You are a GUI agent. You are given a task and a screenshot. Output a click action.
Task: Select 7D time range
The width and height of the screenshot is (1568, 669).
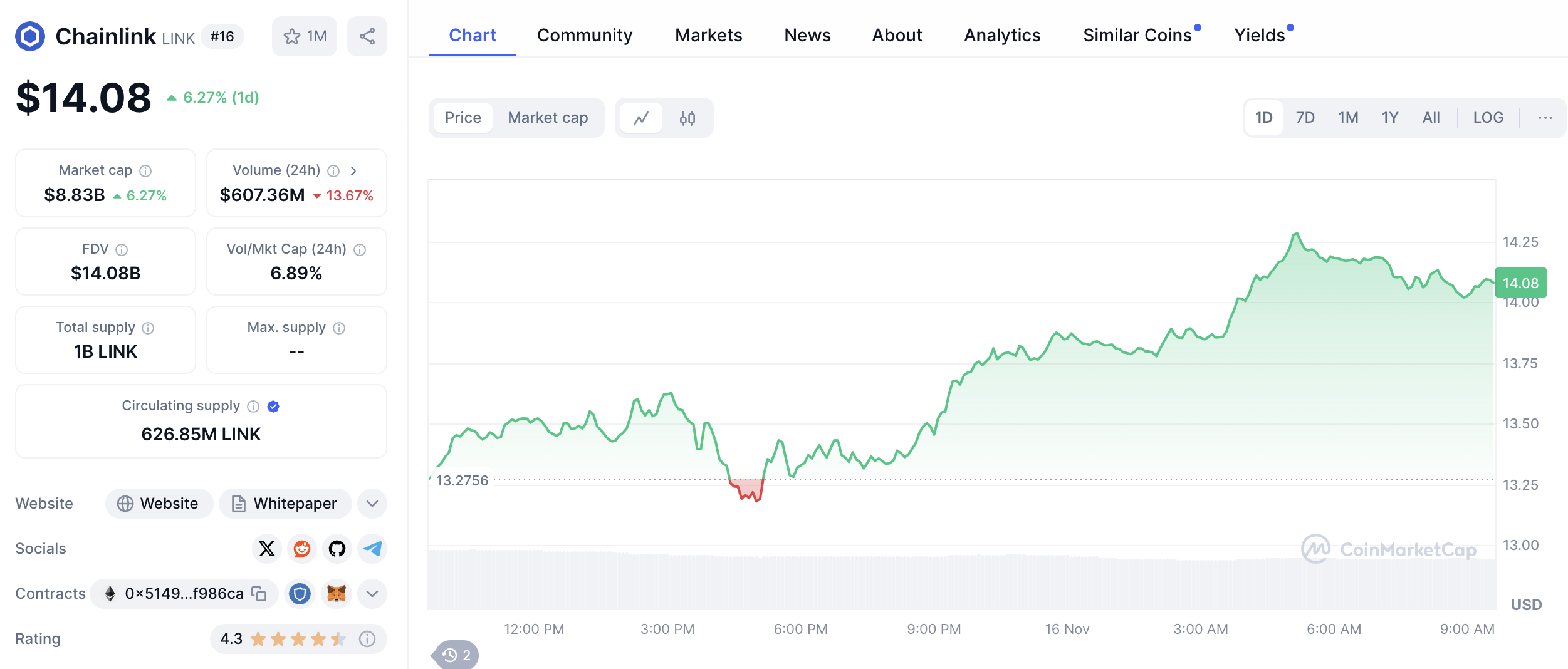[x=1305, y=118]
